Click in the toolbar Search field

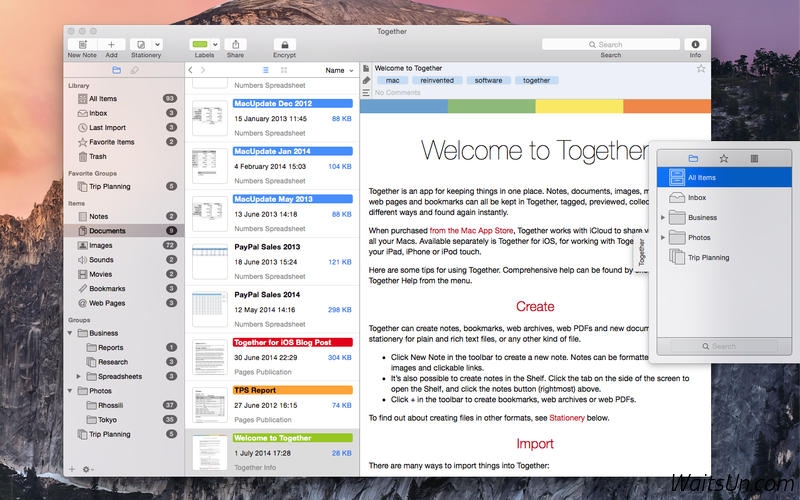(611, 44)
